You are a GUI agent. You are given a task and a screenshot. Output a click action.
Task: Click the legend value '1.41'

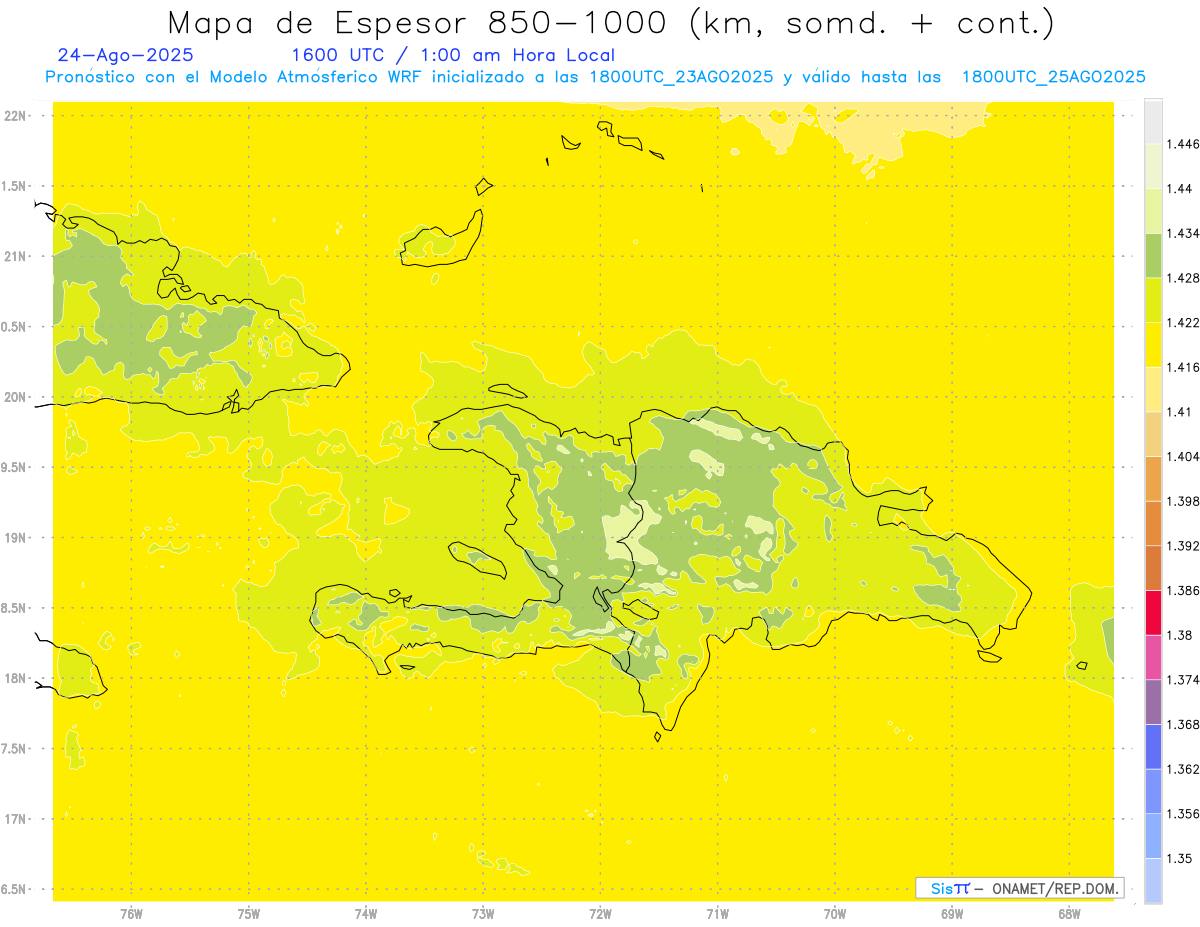point(1180,412)
